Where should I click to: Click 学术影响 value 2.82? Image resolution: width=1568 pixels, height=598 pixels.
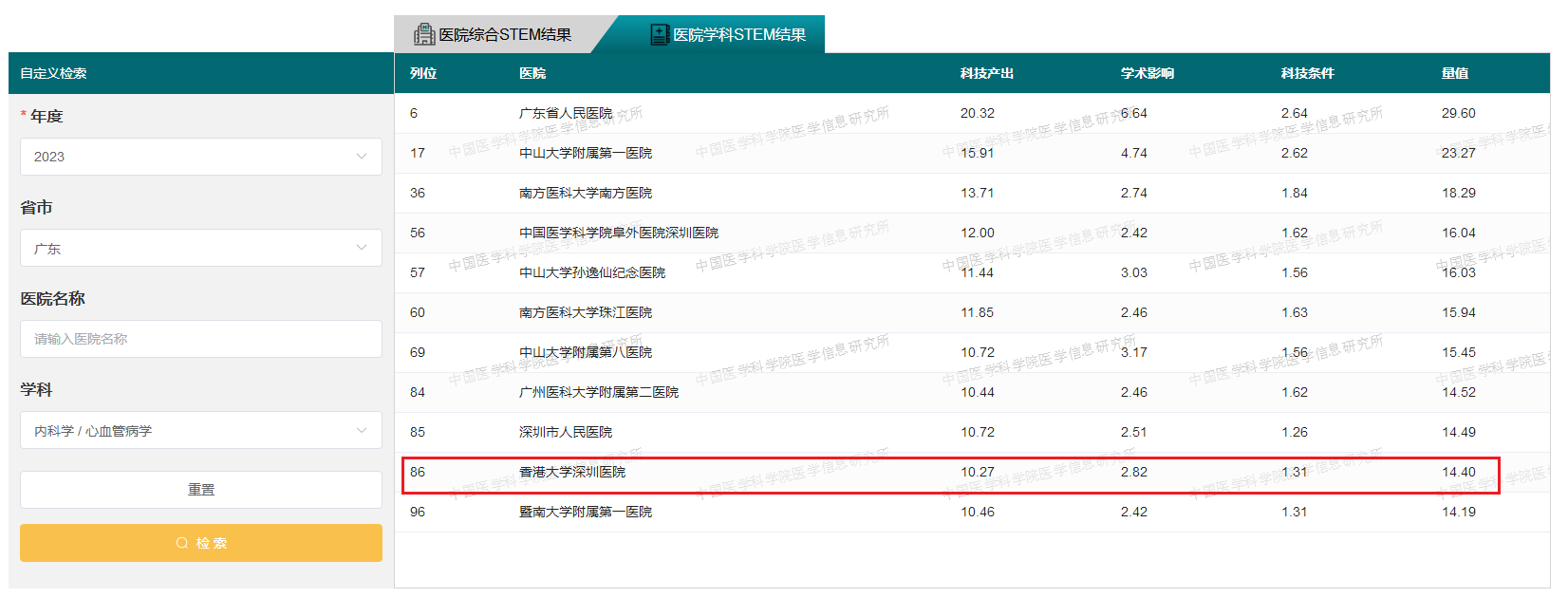coord(1134,472)
